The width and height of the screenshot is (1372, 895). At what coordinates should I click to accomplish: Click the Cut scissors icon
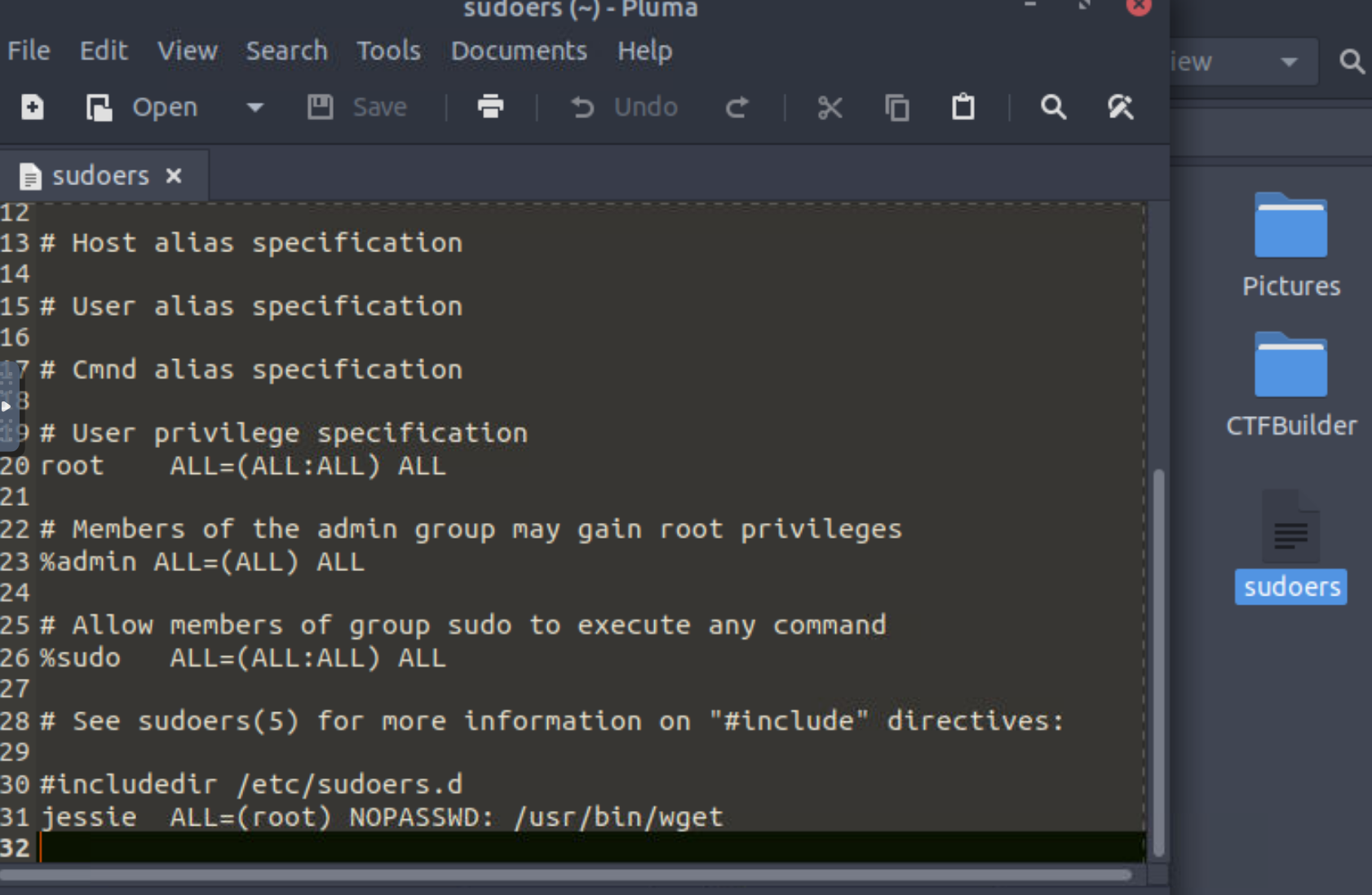(830, 107)
